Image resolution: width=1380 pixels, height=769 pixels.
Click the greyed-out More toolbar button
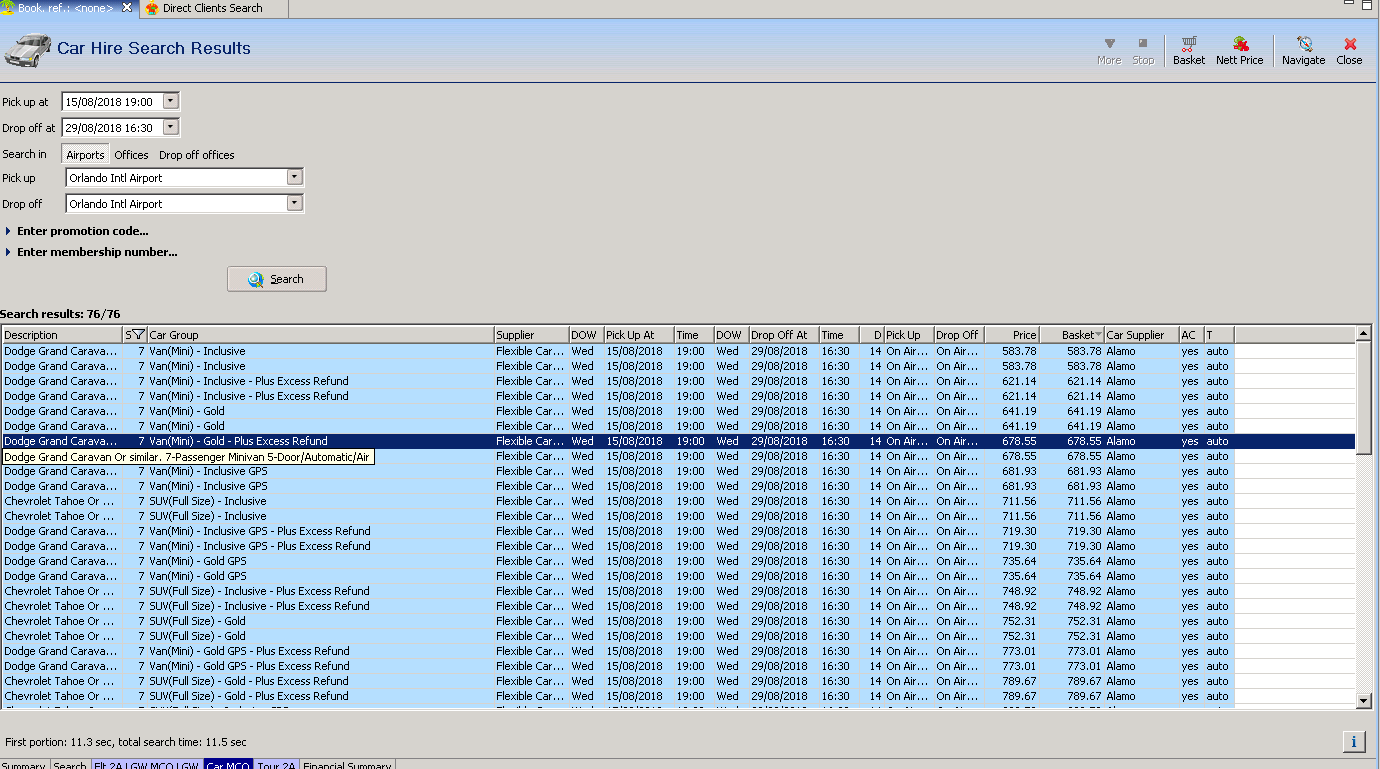[x=1109, y=50]
